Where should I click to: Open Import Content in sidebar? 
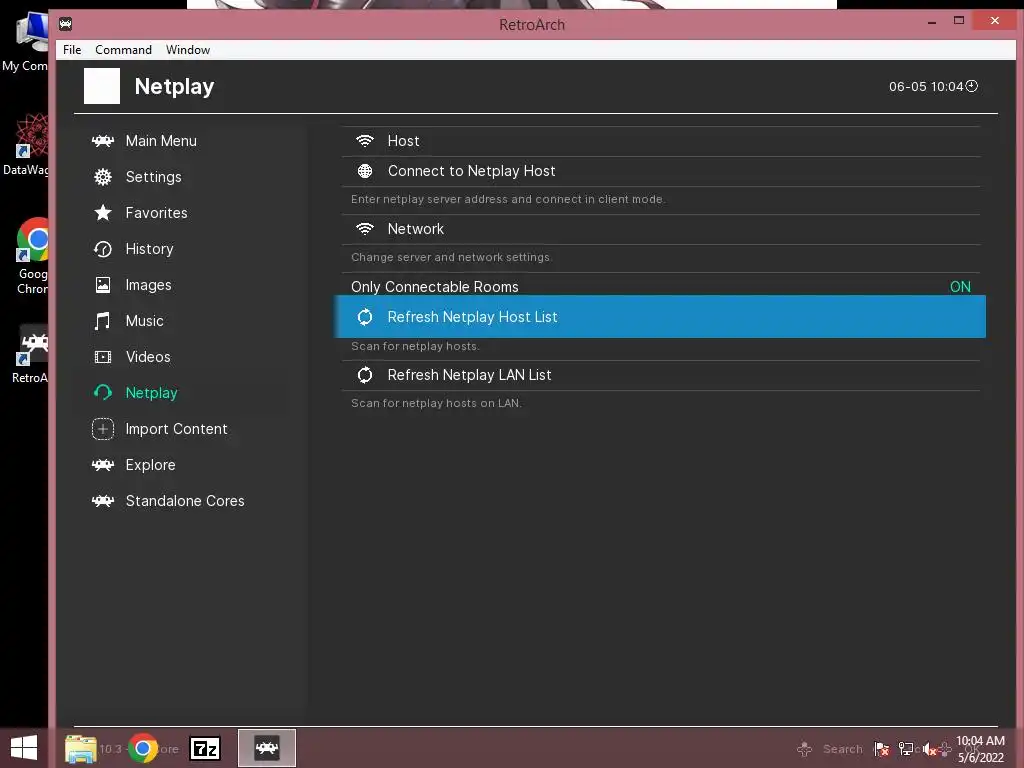[176, 429]
